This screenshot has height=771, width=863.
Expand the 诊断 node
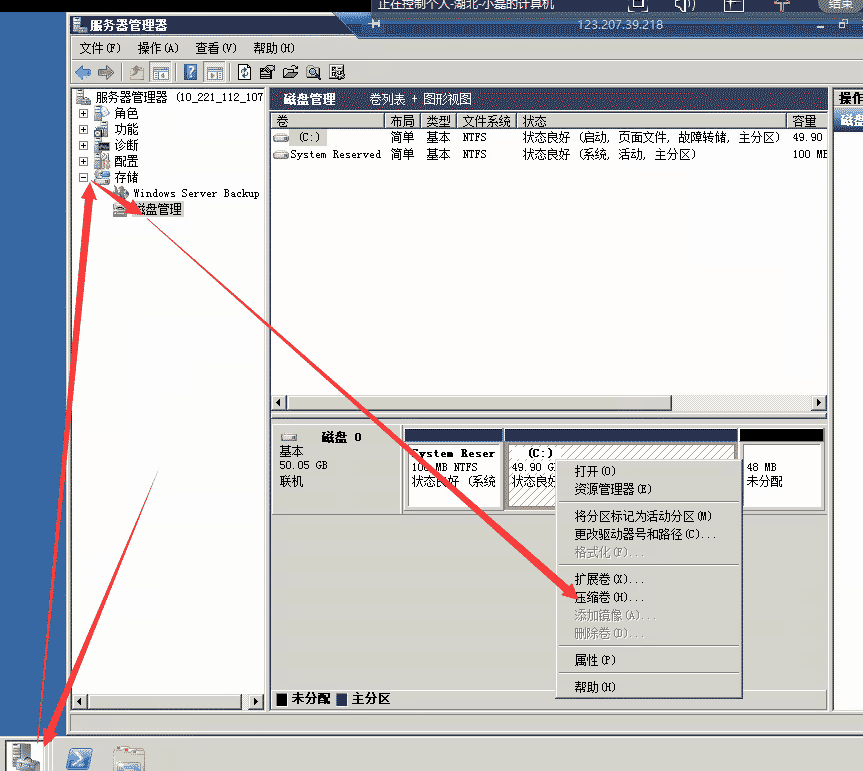point(83,145)
